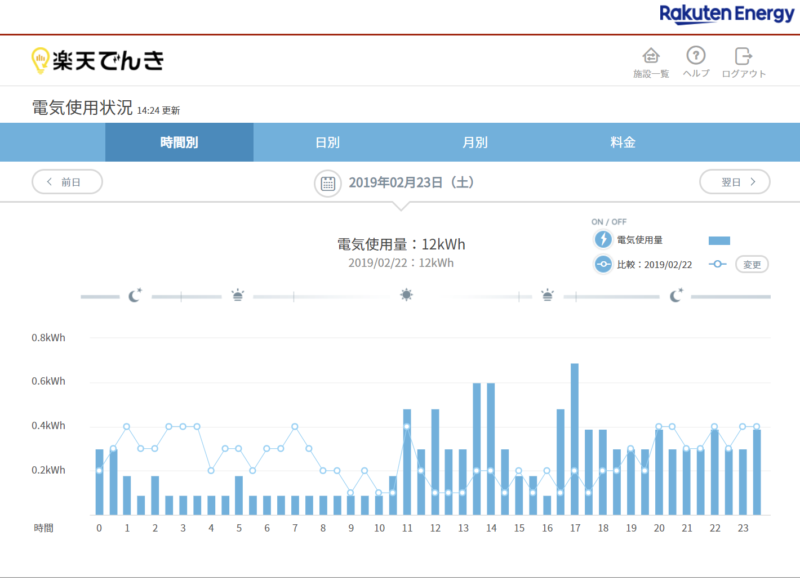Open the 料金 charges tab
Image resolution: width=800 pixels, height=580 pixels.
(623, 142)
